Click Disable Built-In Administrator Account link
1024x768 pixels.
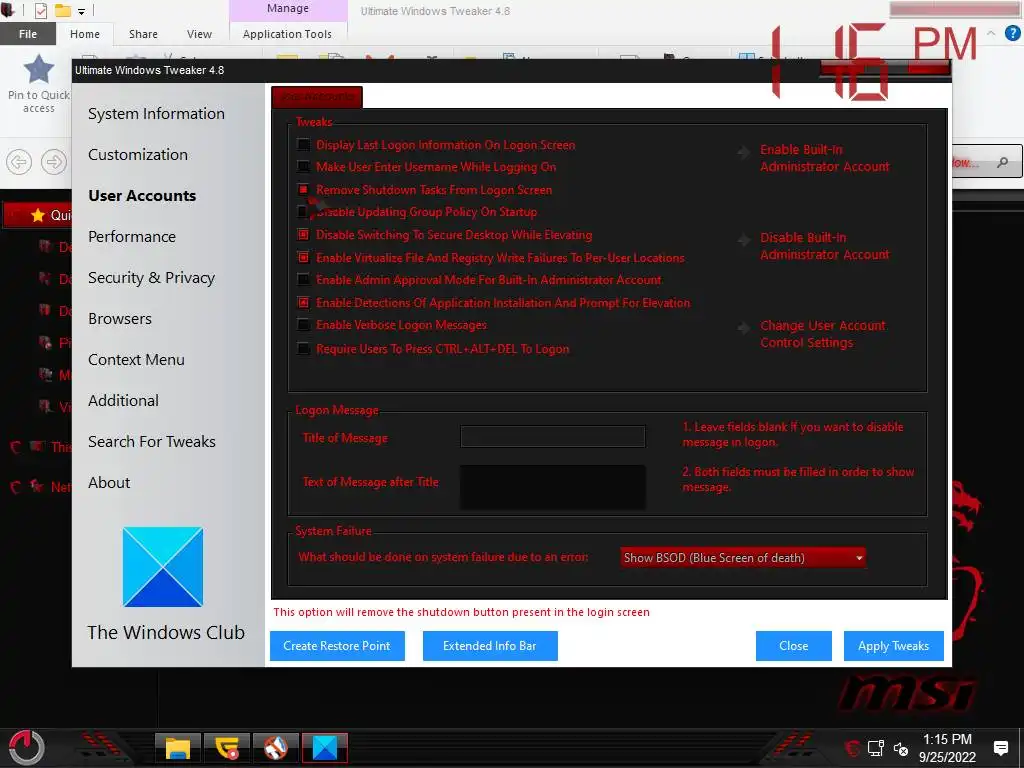tap(824, 246)
